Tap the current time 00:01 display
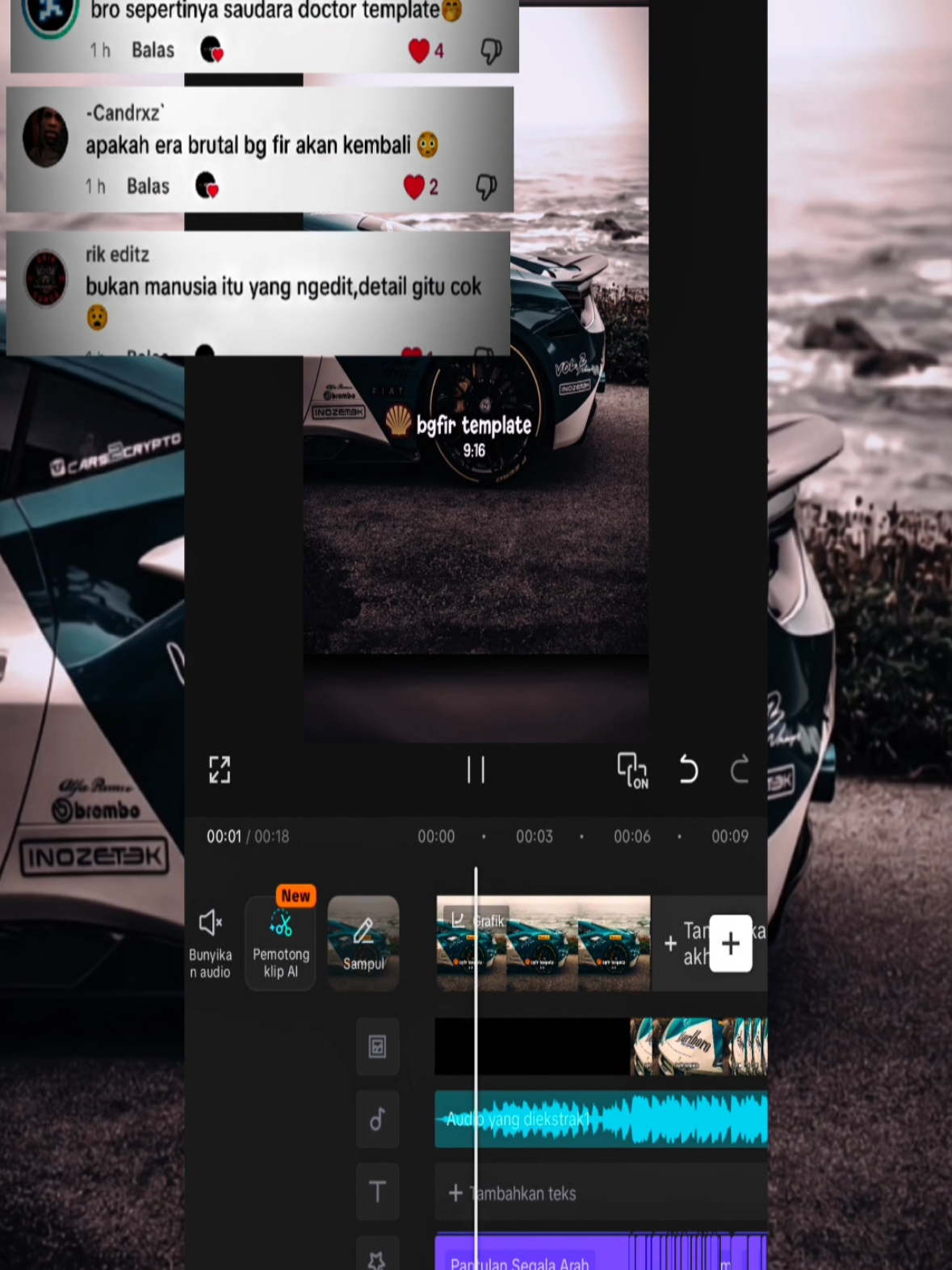This screenshot has height=1270, width=952. pos(224,837)
